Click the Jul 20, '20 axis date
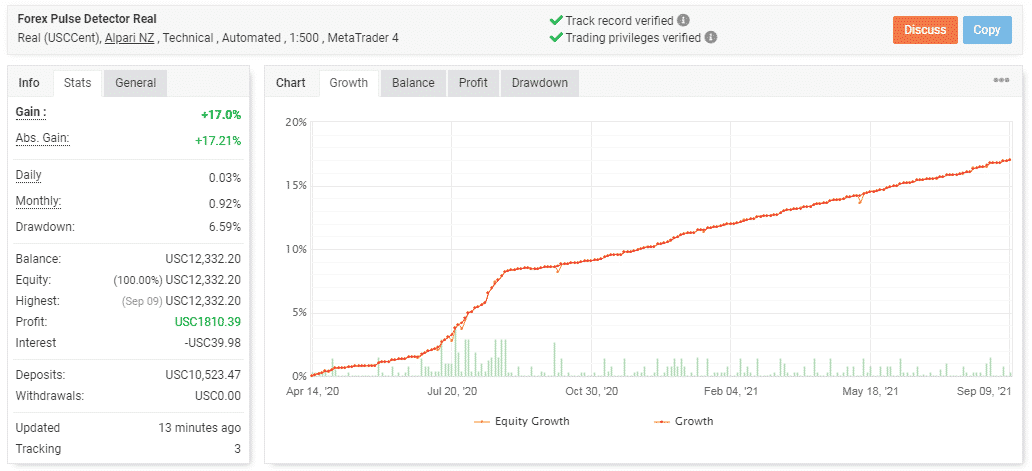This screenshot has height=471, width=1032. [x=452, y=391]
